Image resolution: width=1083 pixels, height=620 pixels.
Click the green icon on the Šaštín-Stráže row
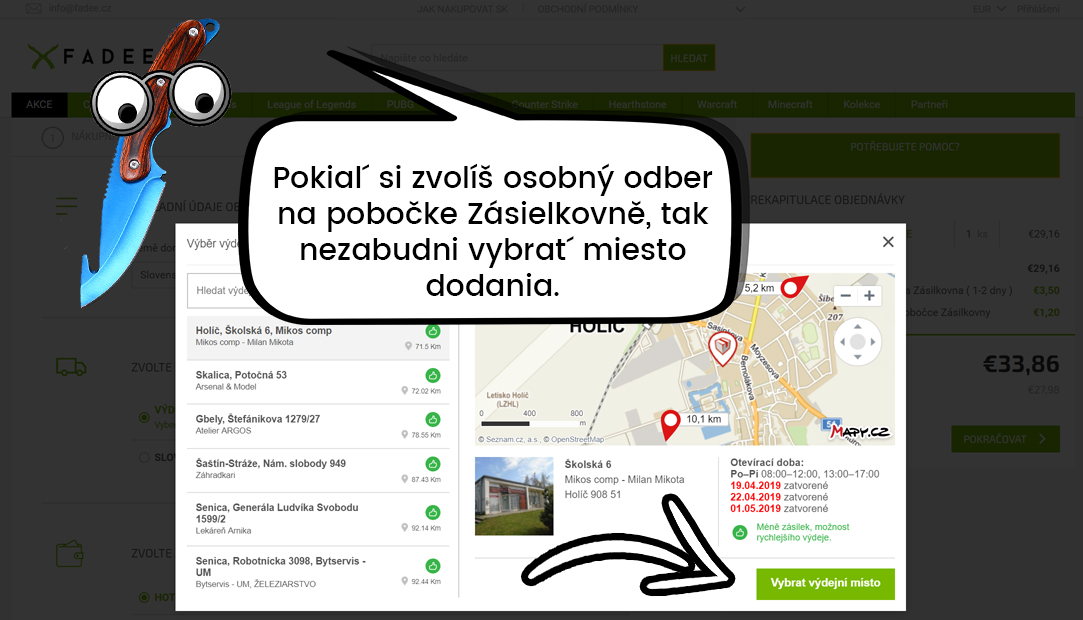pos(433,464)
